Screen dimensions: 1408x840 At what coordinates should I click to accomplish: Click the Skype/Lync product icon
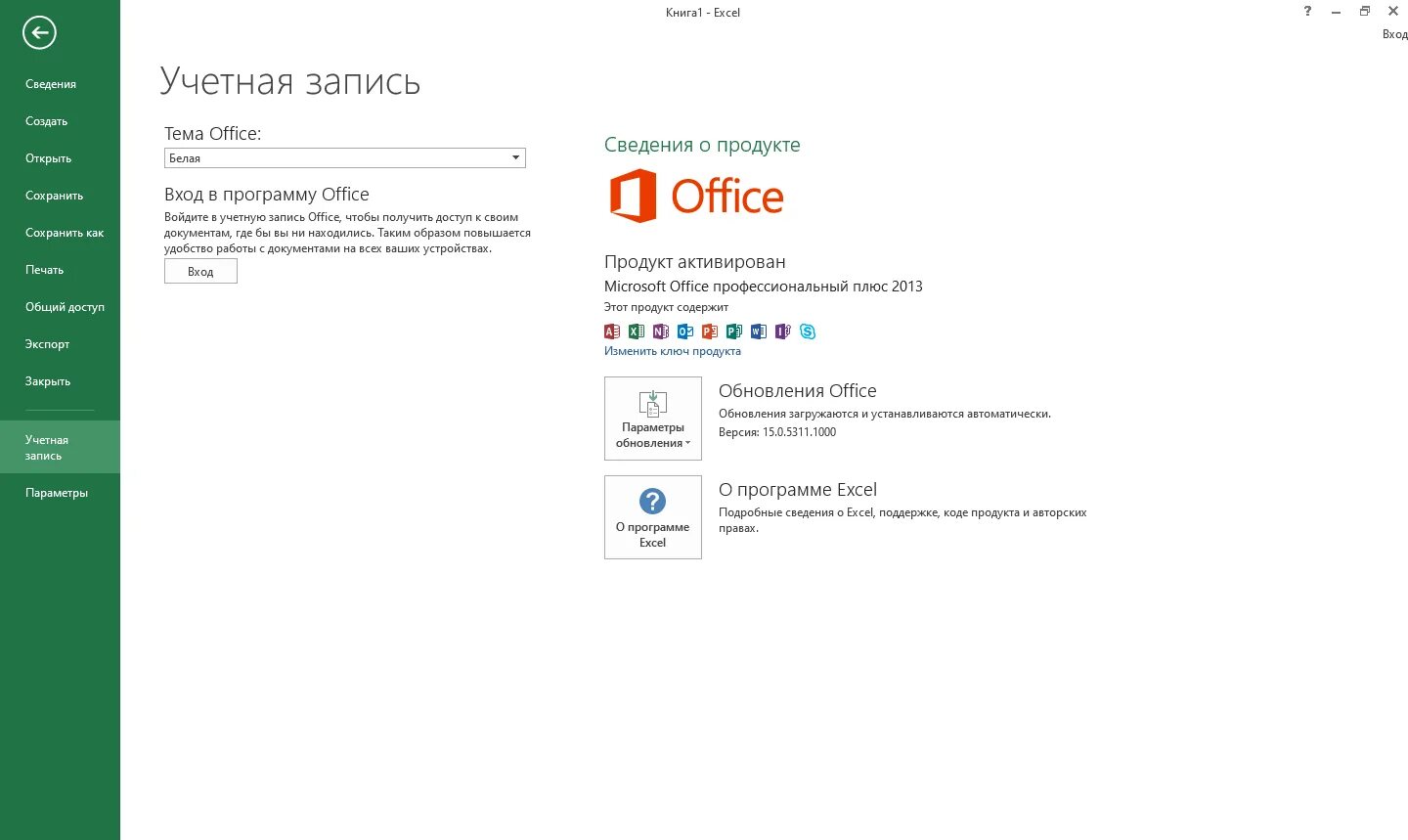[808, 332]
